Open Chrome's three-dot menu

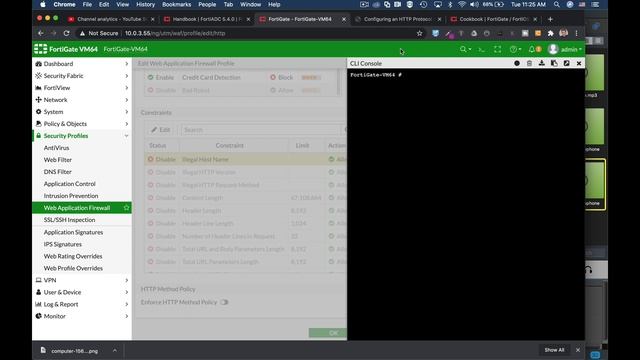click(x=576, y=33)
